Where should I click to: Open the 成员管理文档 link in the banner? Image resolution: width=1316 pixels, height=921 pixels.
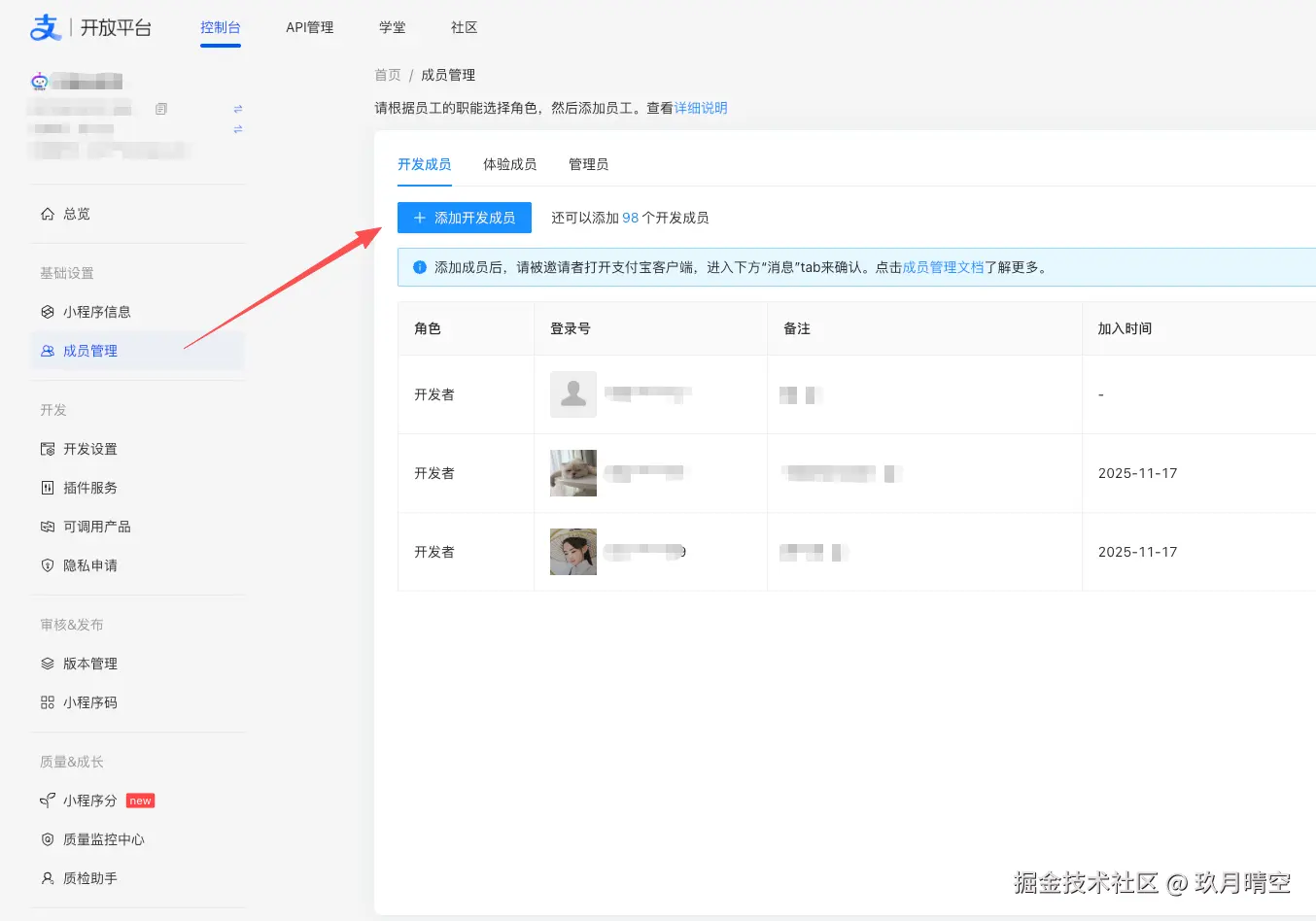tap(942, 267)
